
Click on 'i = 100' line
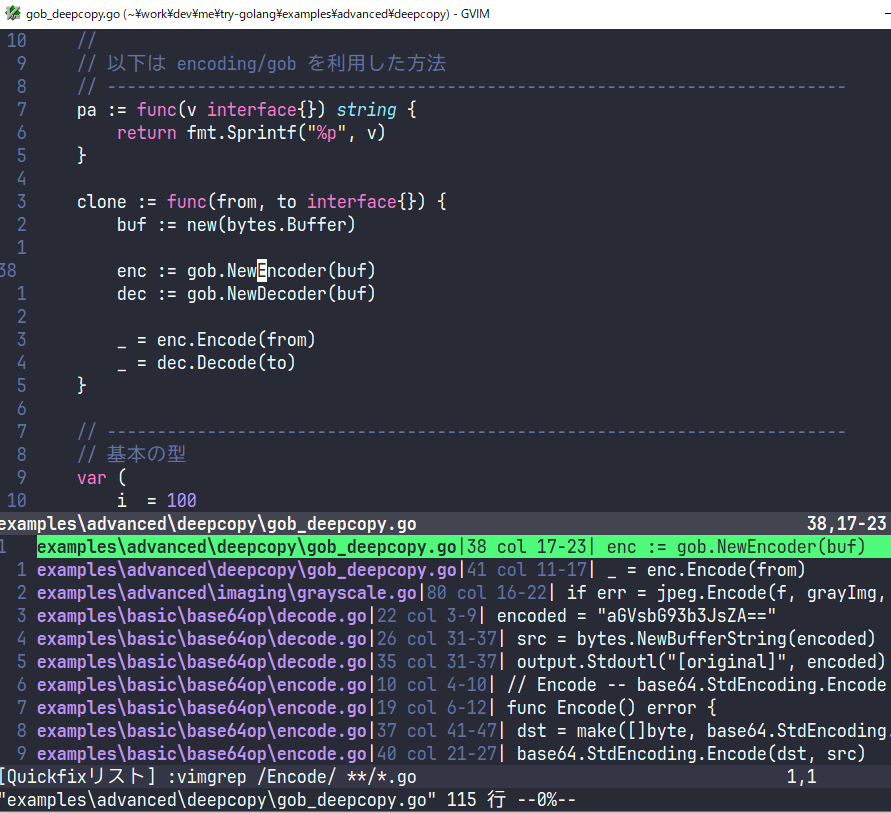157,501
